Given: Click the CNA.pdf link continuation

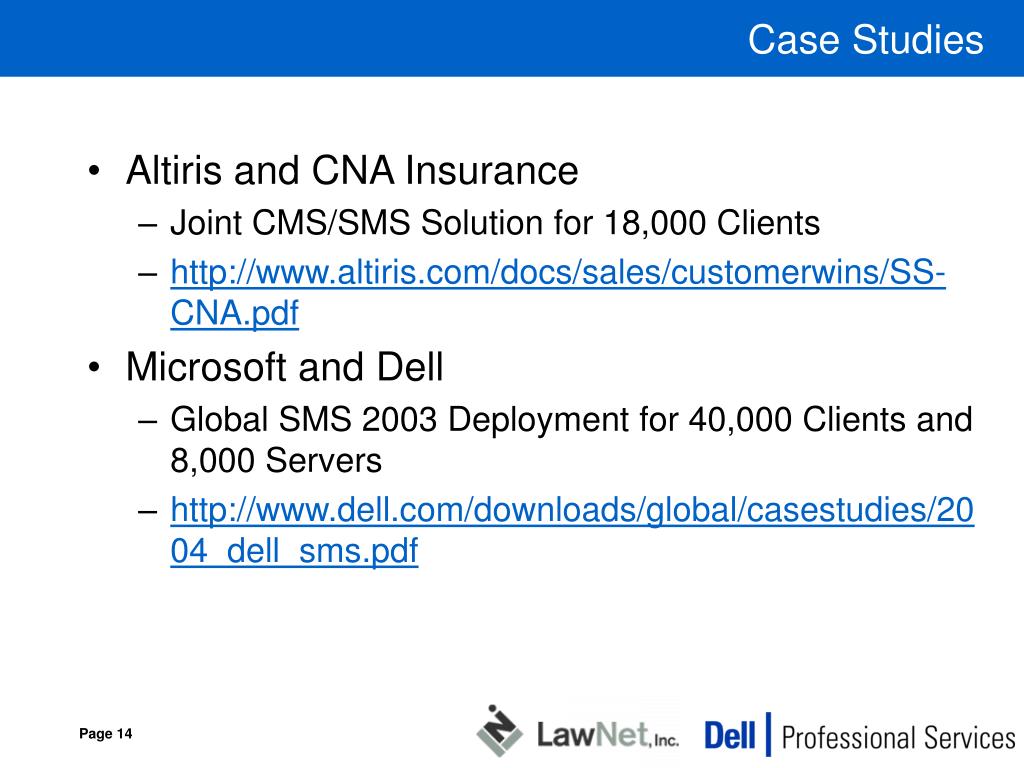Looking at the screenshot, I should click(x=234, y=313).
